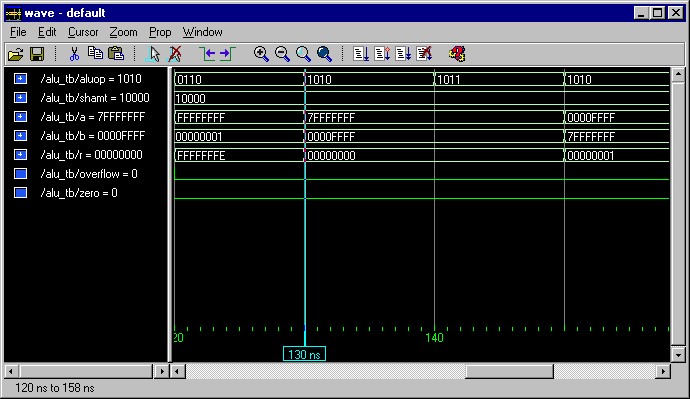Click the b value 00000001 in waveform
The height and width of the screenshot is (399, 690).
[x=199, y=136]
